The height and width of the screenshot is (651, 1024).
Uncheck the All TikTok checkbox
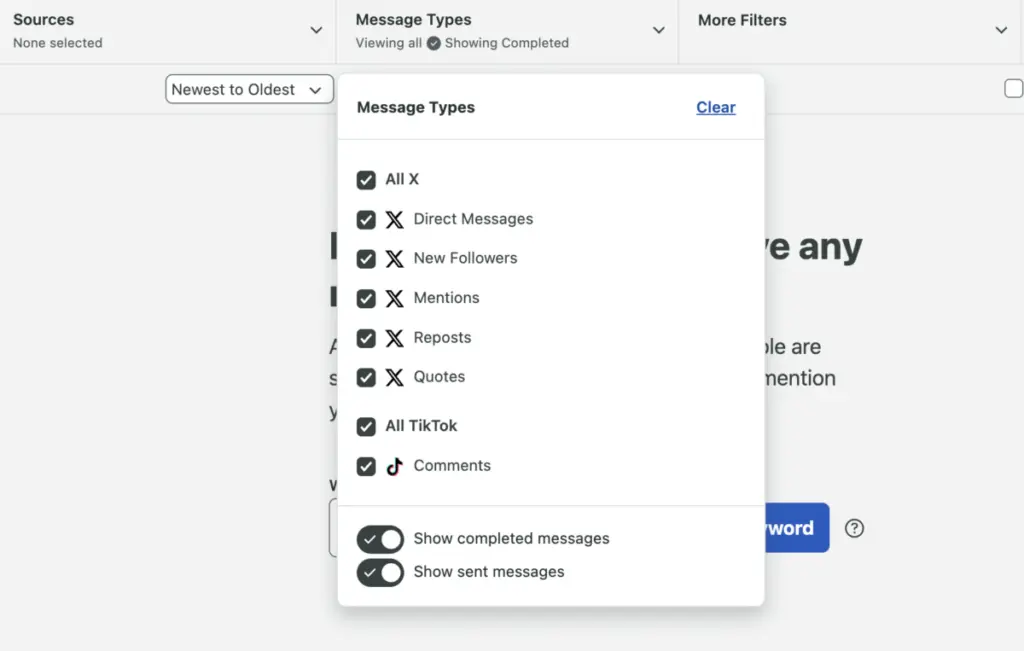click(366, 426)
